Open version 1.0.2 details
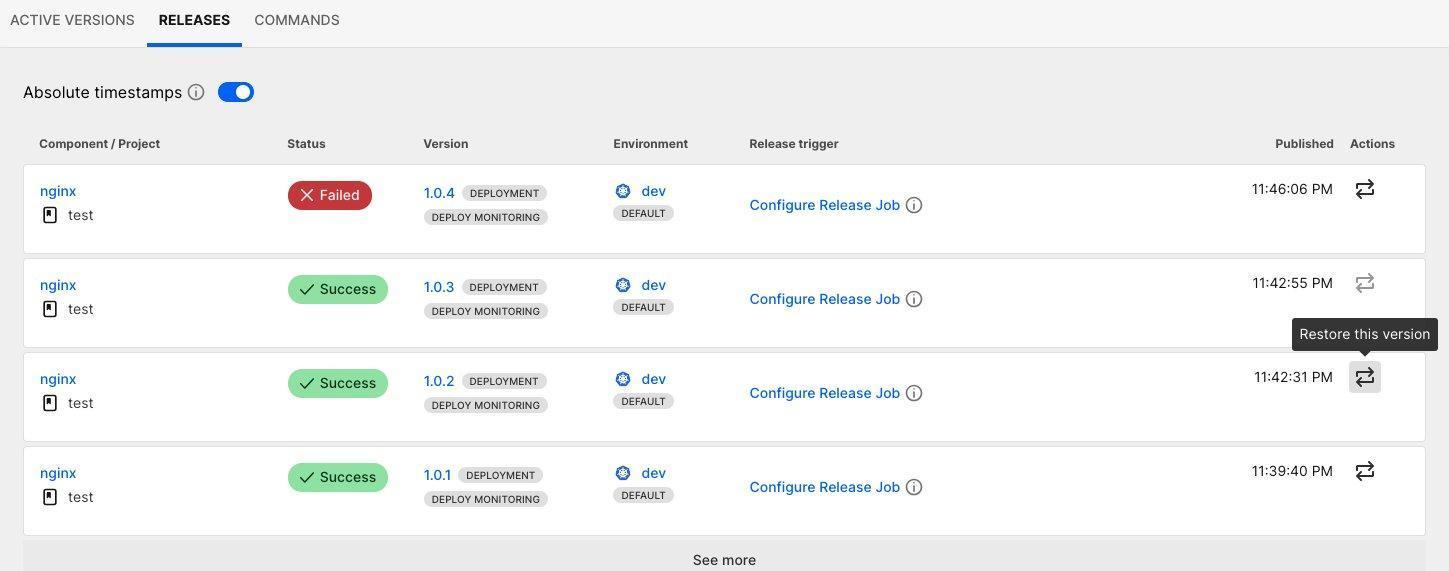1449x571 pixels. [439, 381]
